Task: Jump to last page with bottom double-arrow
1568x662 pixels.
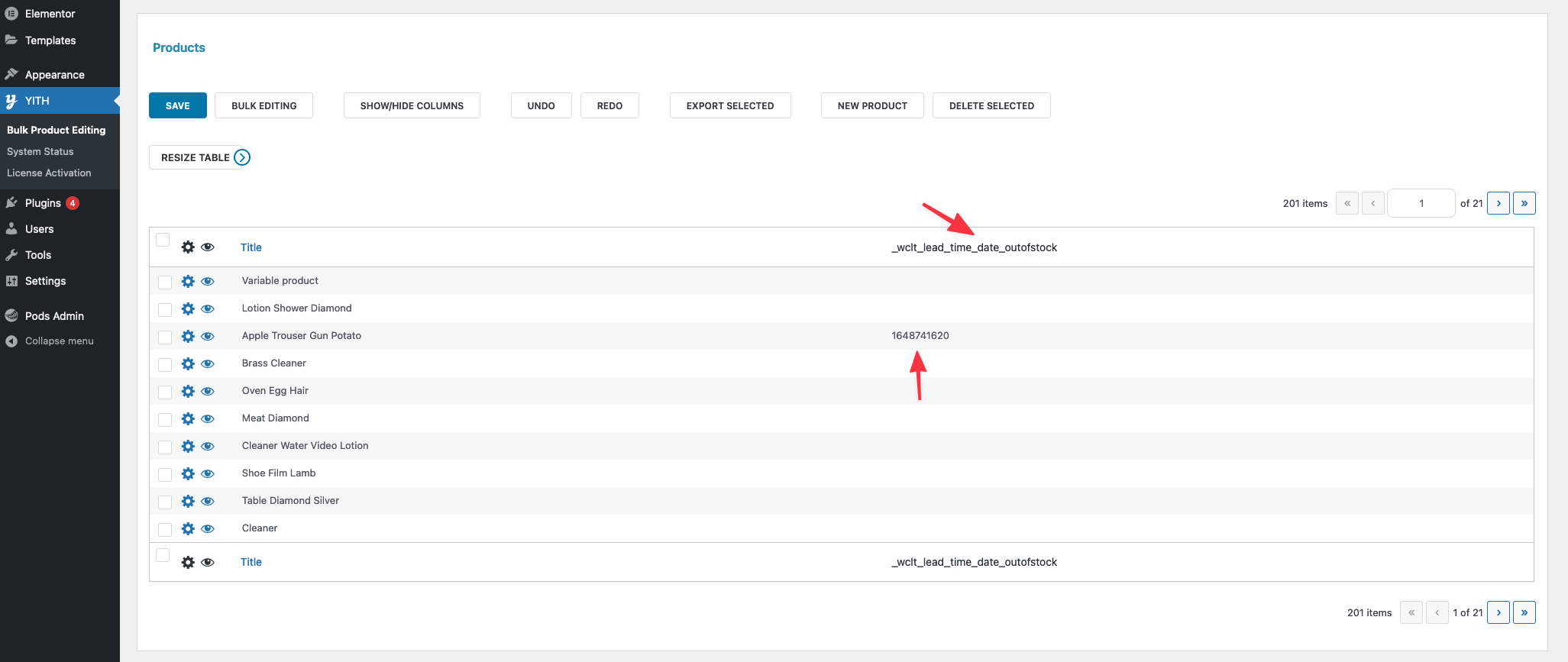Action: 1524,612
